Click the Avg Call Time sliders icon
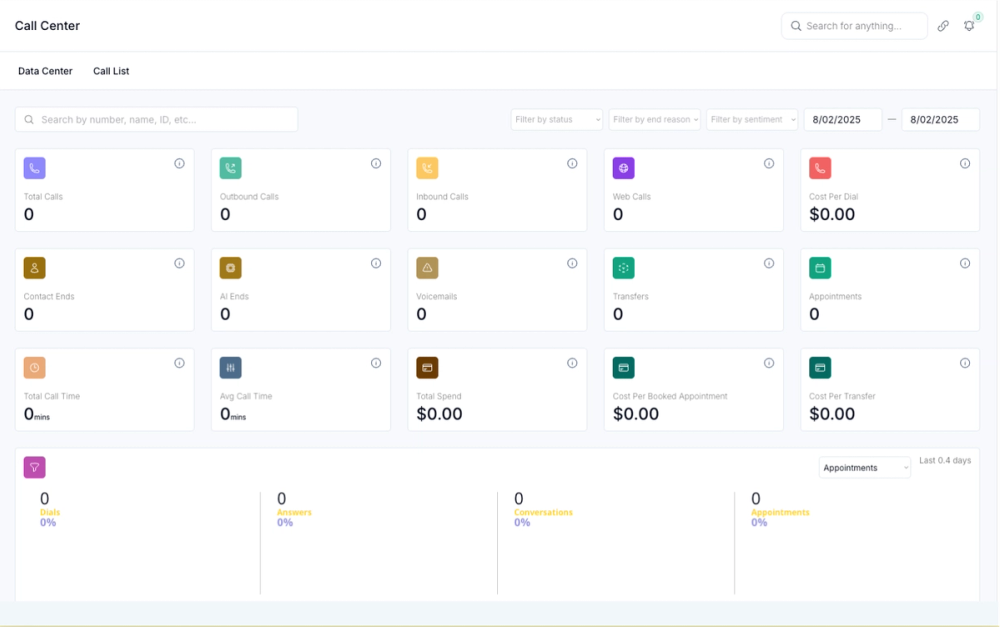This screenshot has width=1000, height=627. (231, 367)
